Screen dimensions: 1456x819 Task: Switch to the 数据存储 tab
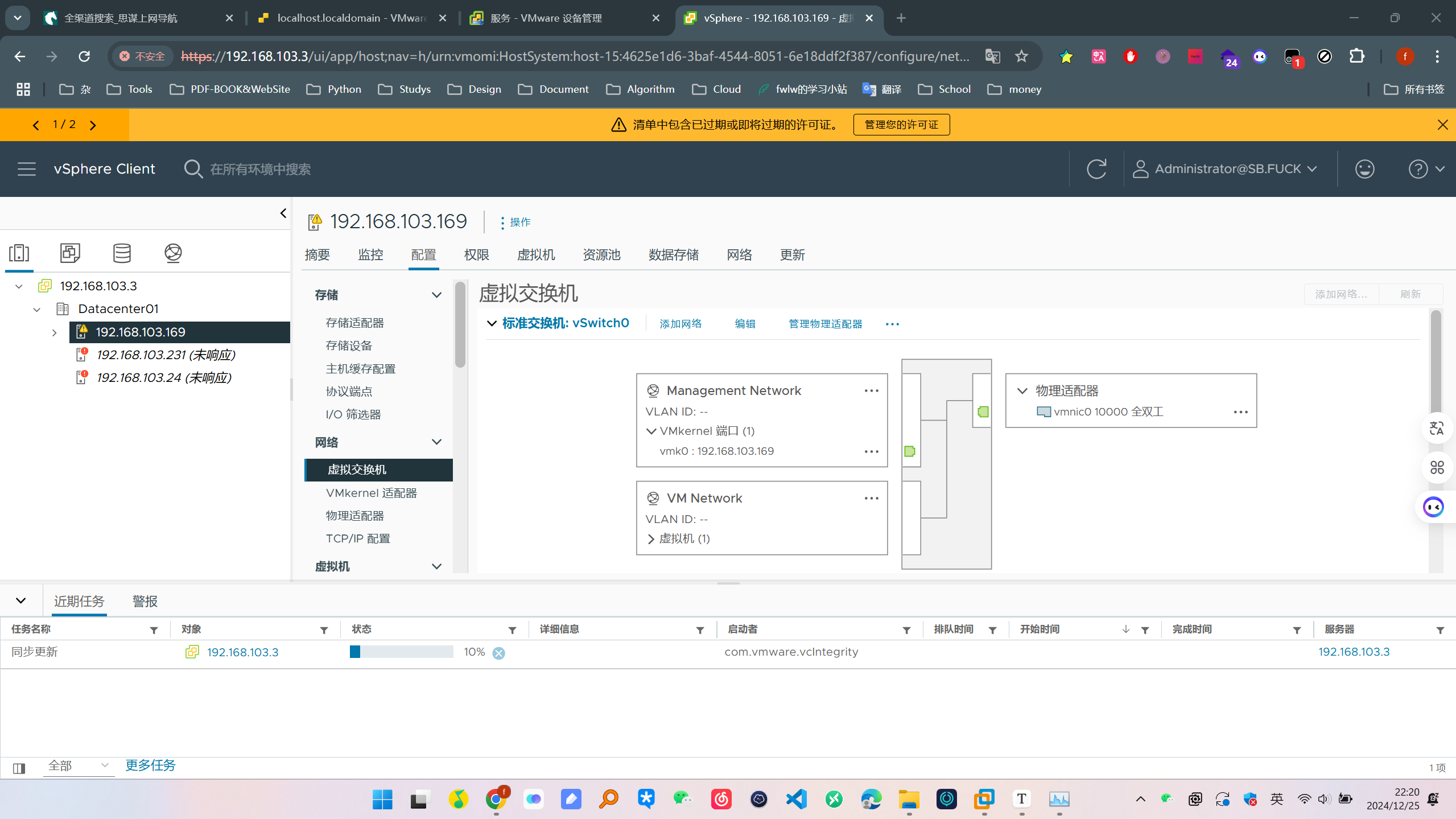pyautogui.click(x=674, y=255)
